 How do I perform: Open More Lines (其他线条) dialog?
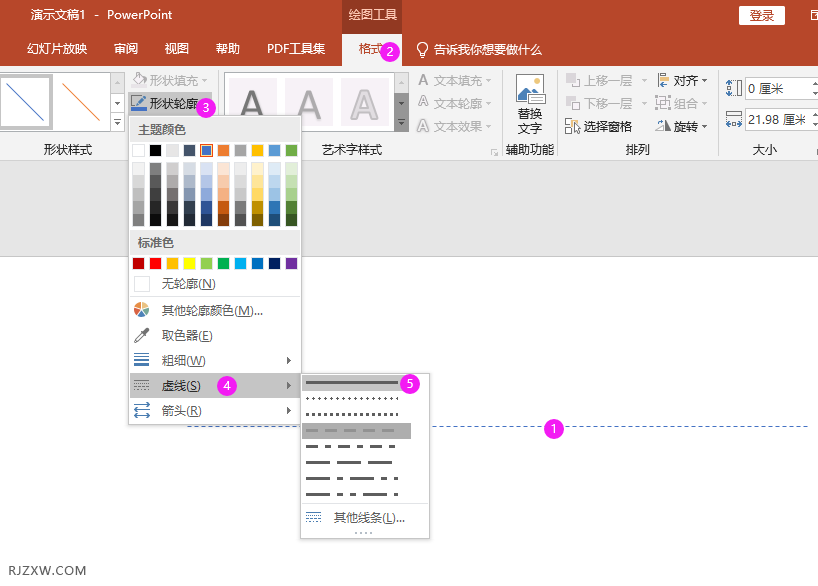pos(365,518)
